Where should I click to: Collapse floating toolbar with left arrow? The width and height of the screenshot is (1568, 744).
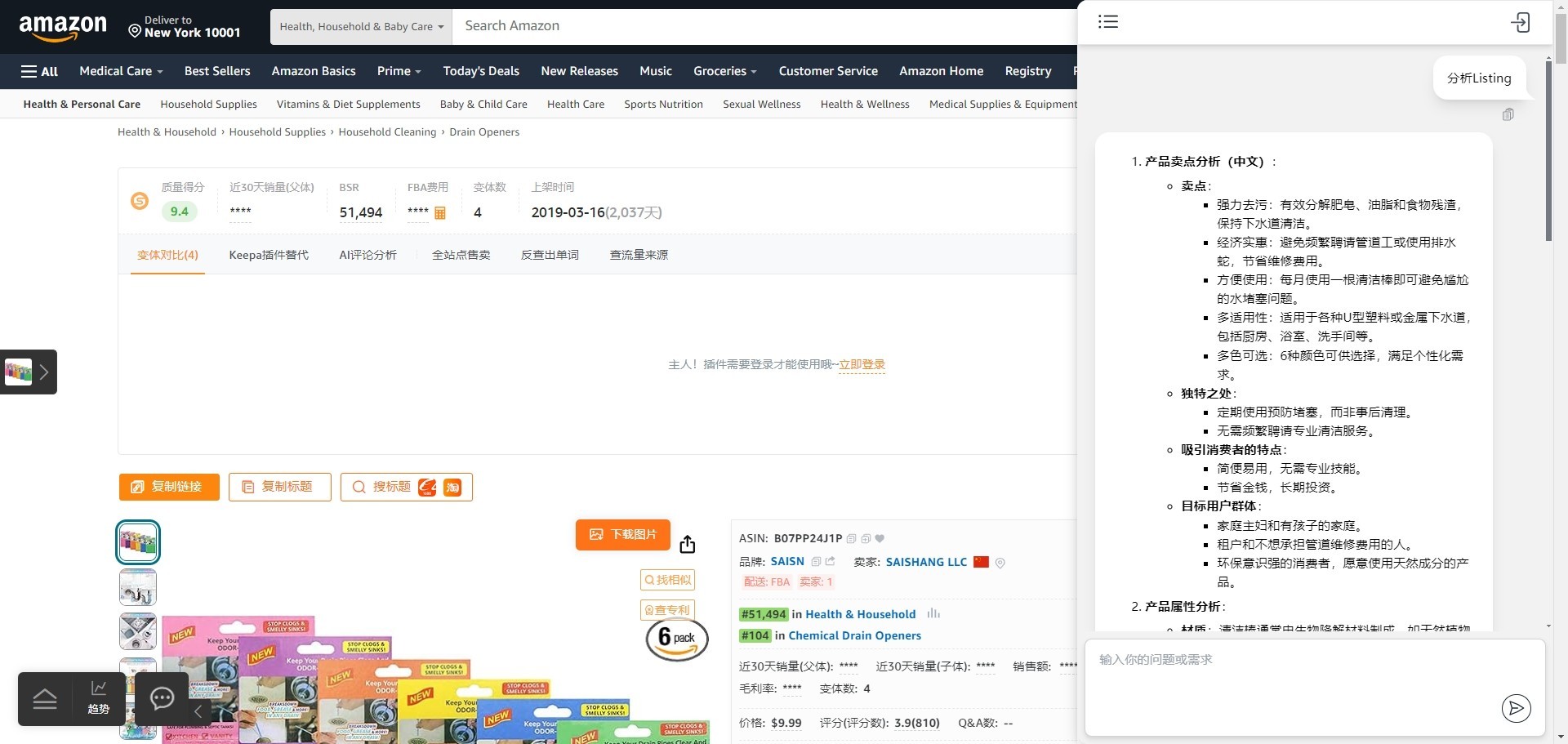pyautogui.click(x=198, y=711)
